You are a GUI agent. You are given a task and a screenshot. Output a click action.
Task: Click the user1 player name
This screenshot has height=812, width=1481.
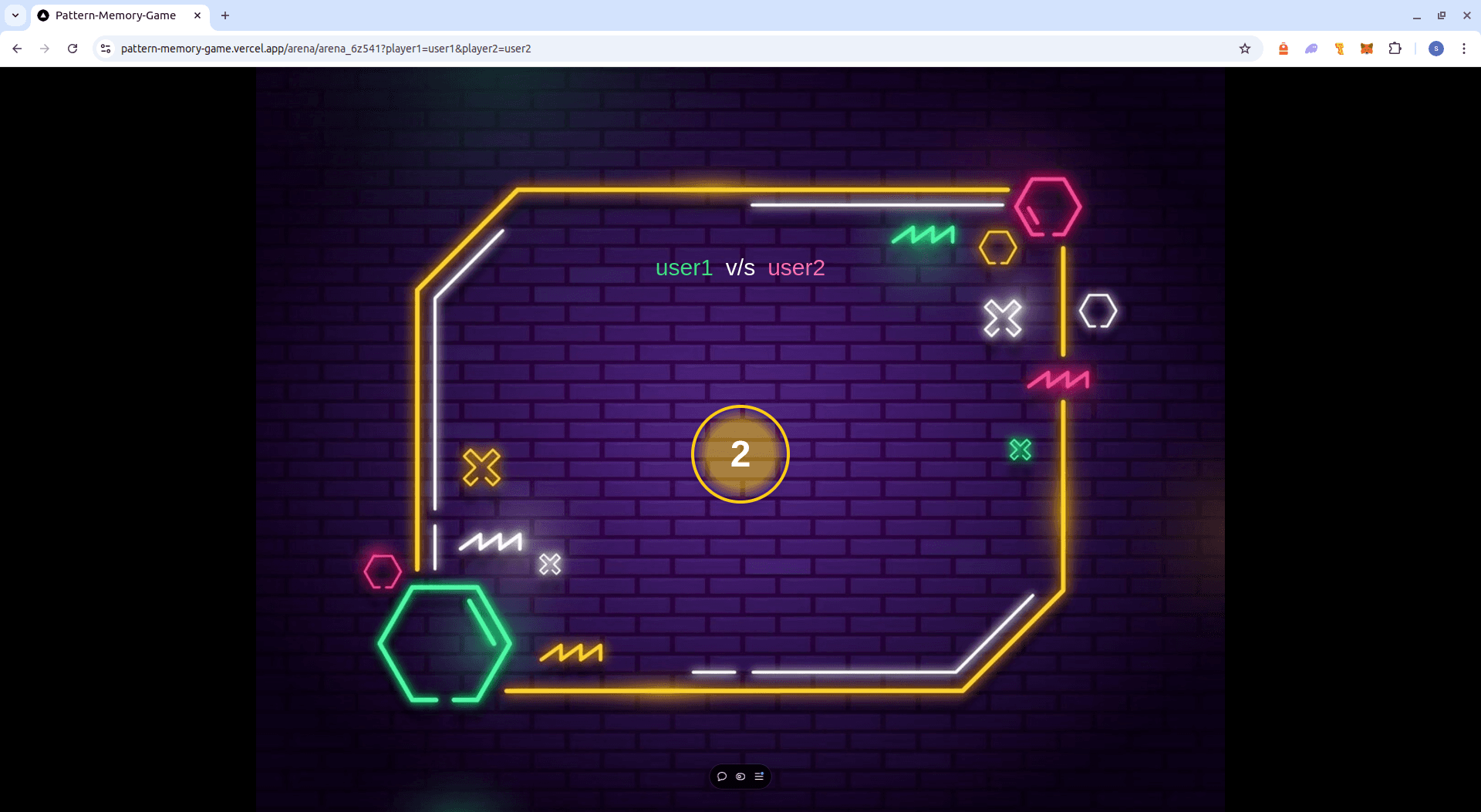tap(683, 268)
